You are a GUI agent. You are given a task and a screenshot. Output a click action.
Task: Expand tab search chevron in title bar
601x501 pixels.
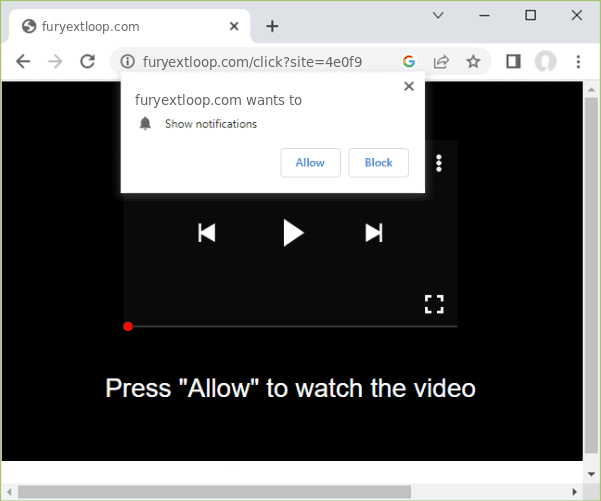[x=438, y=15]
